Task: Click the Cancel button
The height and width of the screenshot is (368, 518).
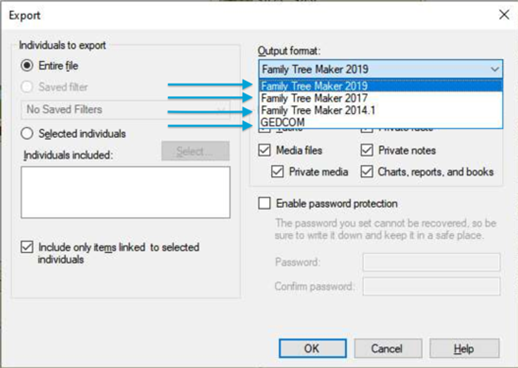Action: coord(388,349)
